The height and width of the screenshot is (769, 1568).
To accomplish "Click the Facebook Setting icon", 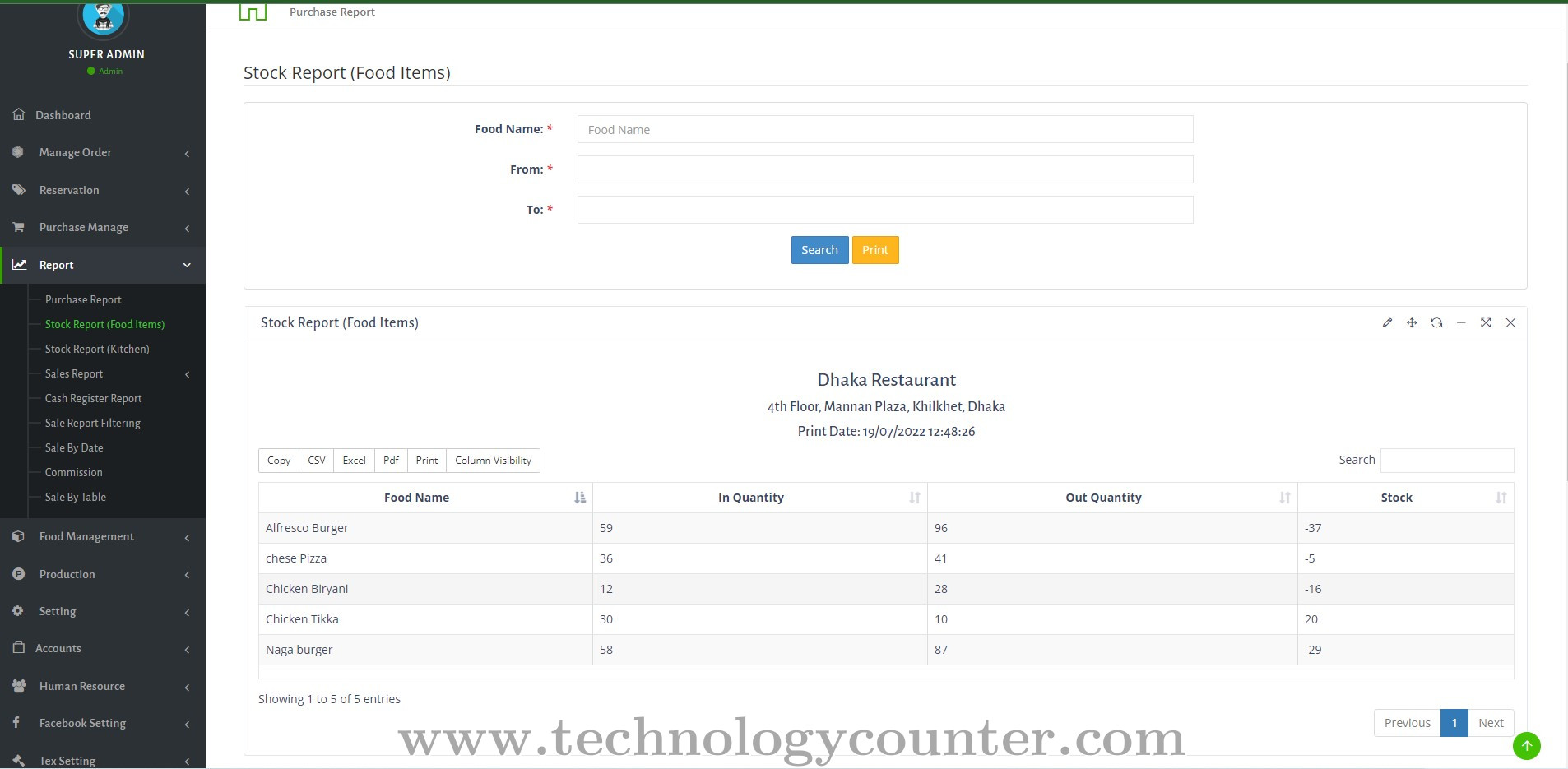I will 16,722.
